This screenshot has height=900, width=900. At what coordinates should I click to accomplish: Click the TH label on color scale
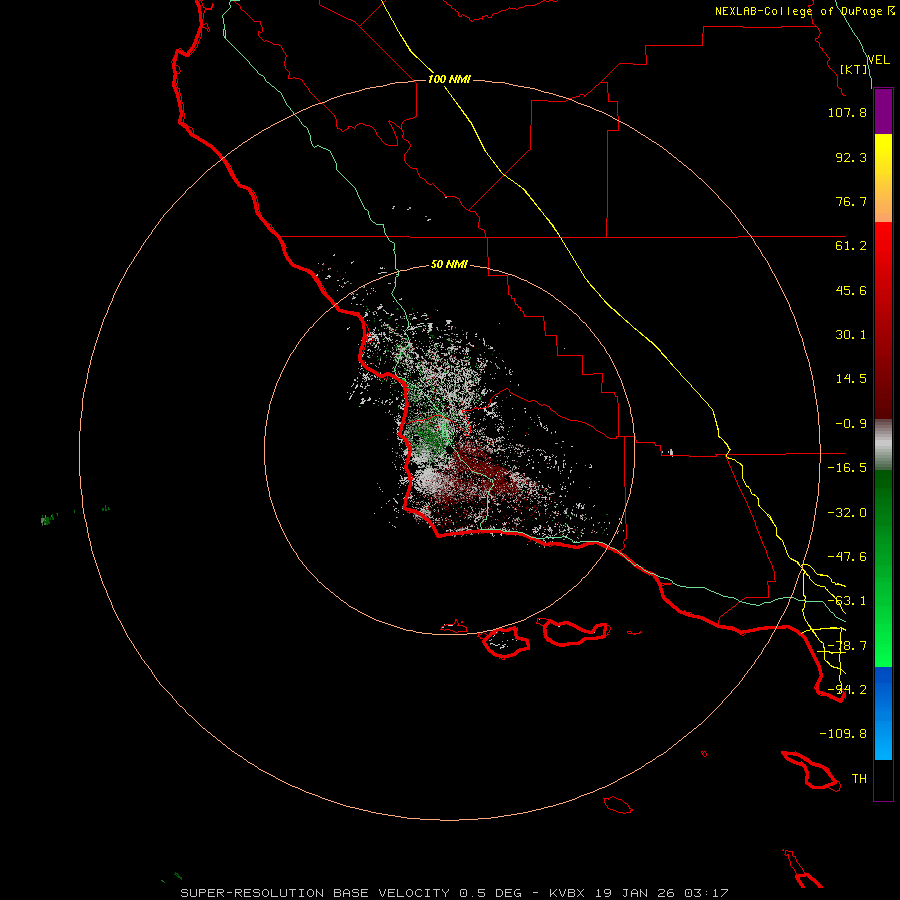pyautogui.click(x=859, y=779)
